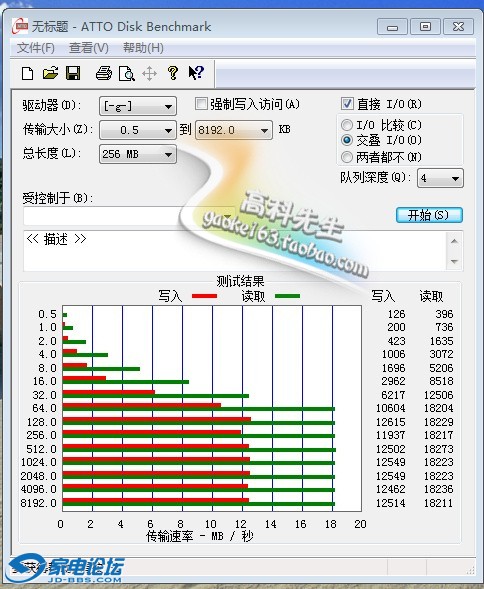
Task: Click the 写入 column header above values
Action: click(x=383, y=296)
